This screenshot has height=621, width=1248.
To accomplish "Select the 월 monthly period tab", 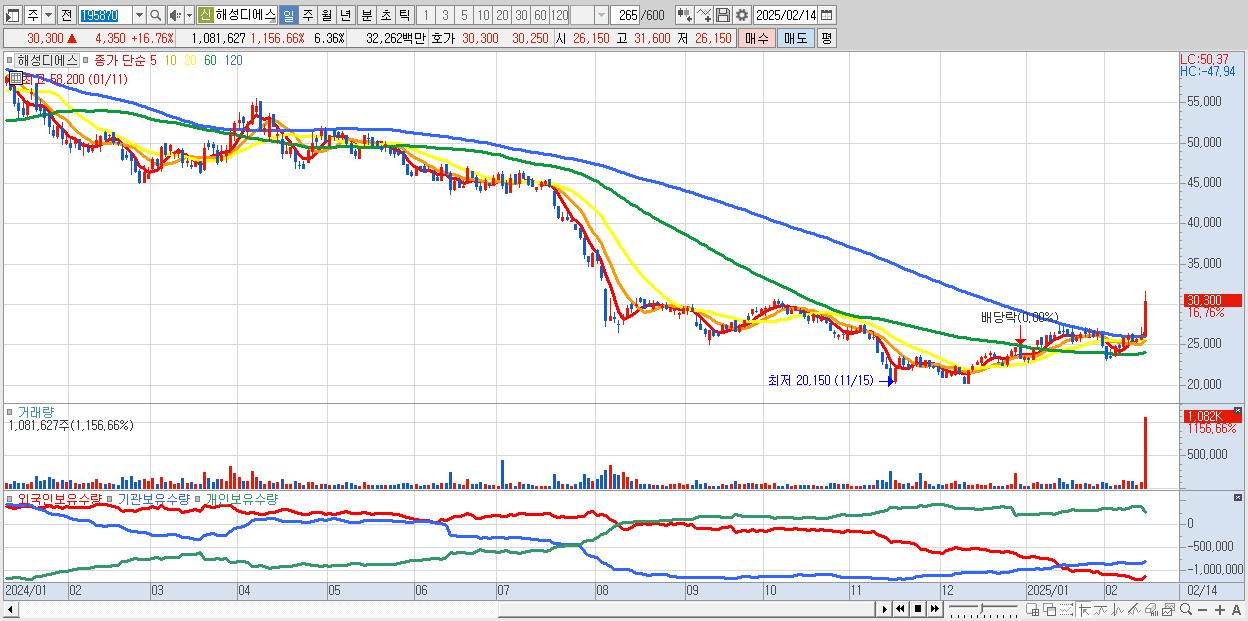I will coord(326,15).
